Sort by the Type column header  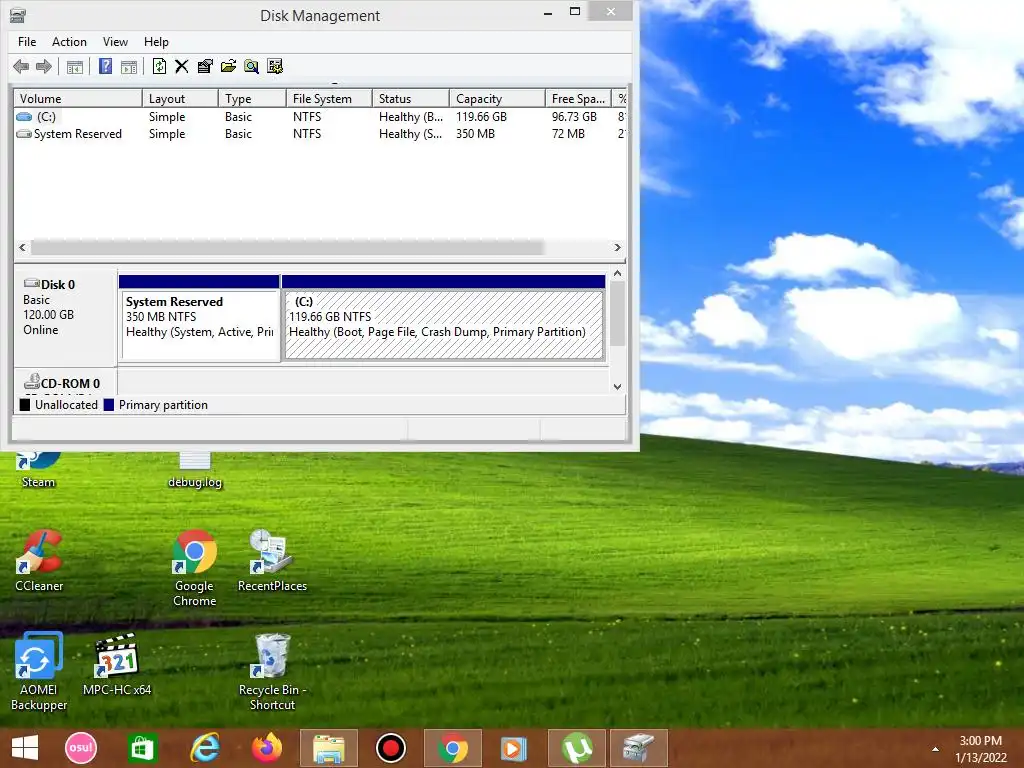(x=252, y=99)
